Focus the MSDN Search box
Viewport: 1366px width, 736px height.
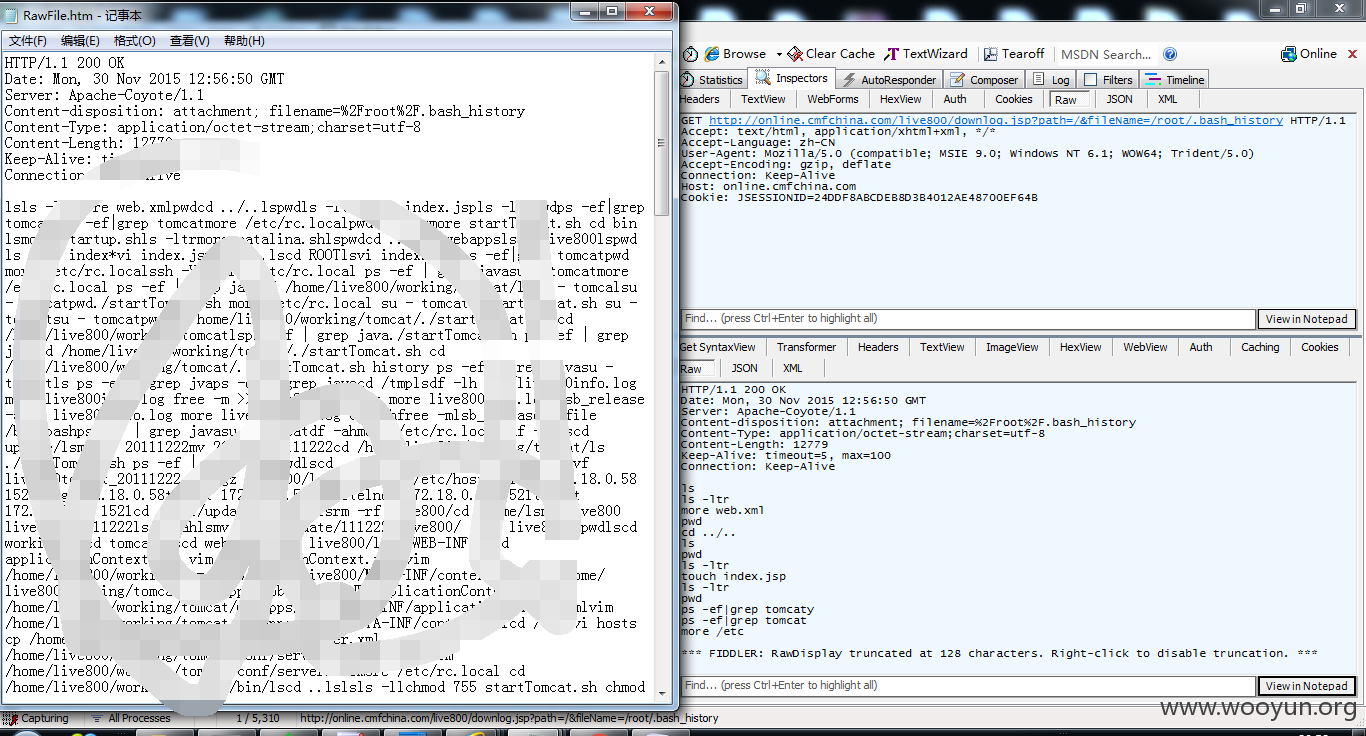(x=1106, y=54)
